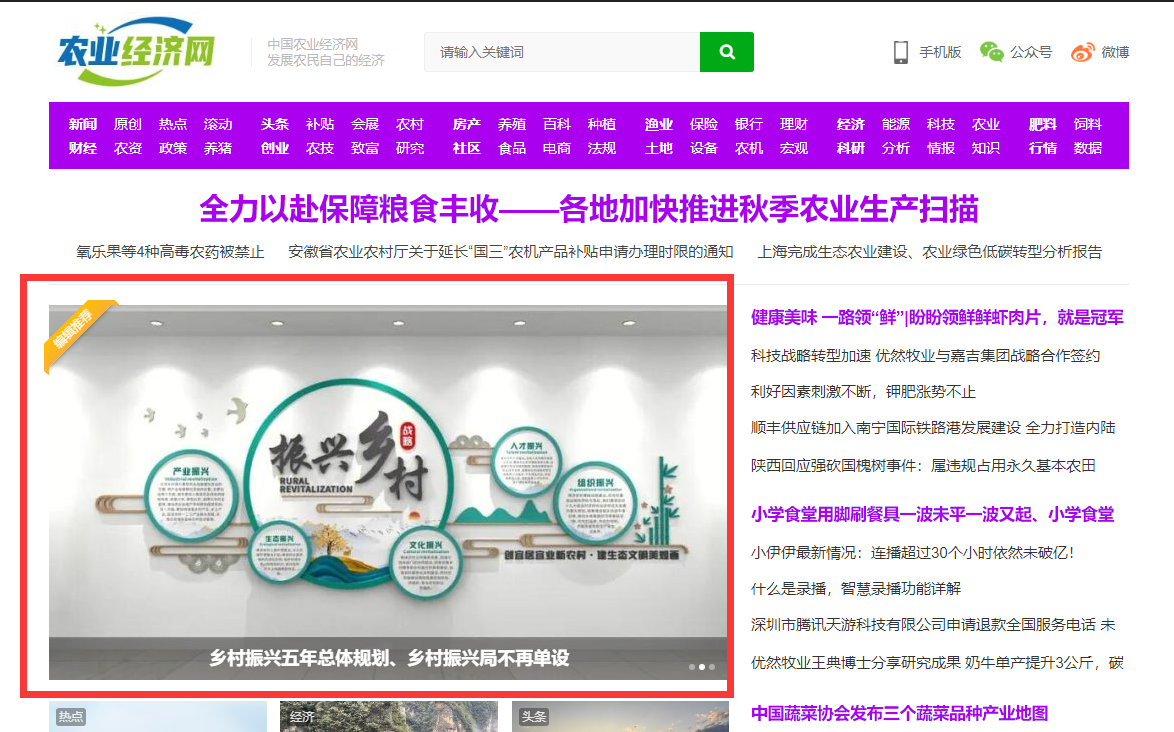
Task: Open 房产 navigation item
Action: point(466,124)
